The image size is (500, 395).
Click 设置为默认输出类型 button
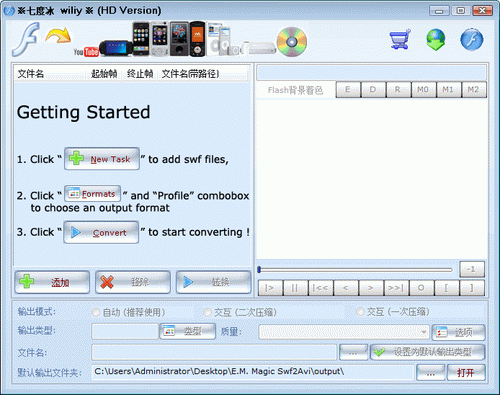[x=428, y=352]
